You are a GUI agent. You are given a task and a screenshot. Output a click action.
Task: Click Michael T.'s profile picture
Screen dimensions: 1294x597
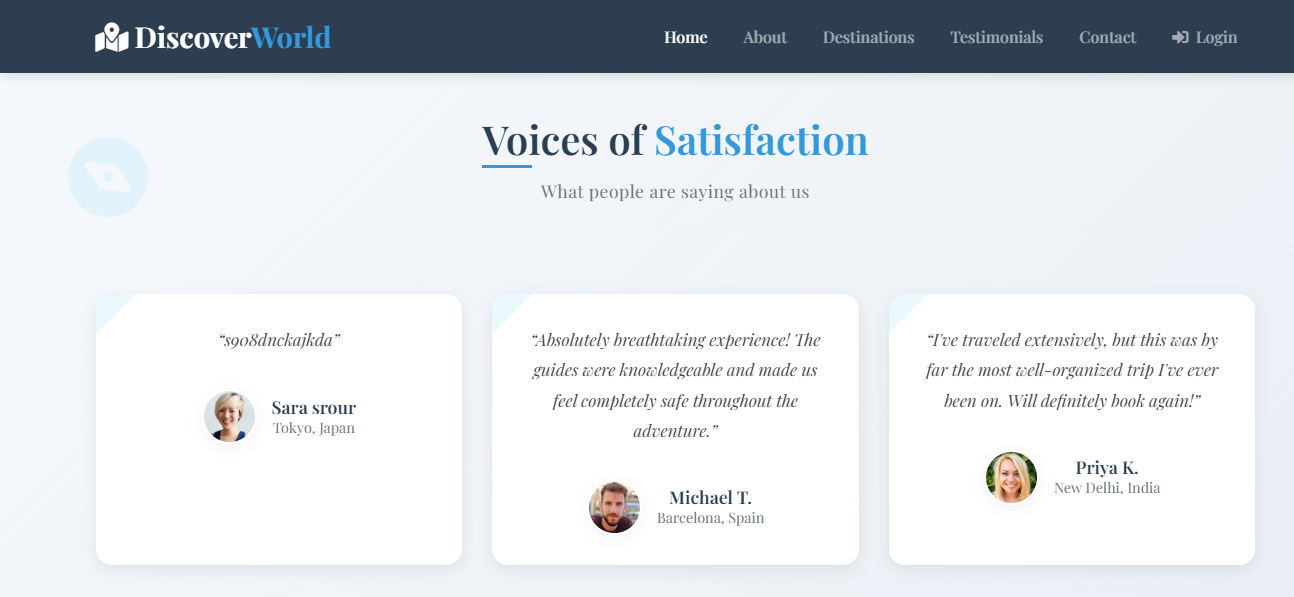click(x=614, y=507)
